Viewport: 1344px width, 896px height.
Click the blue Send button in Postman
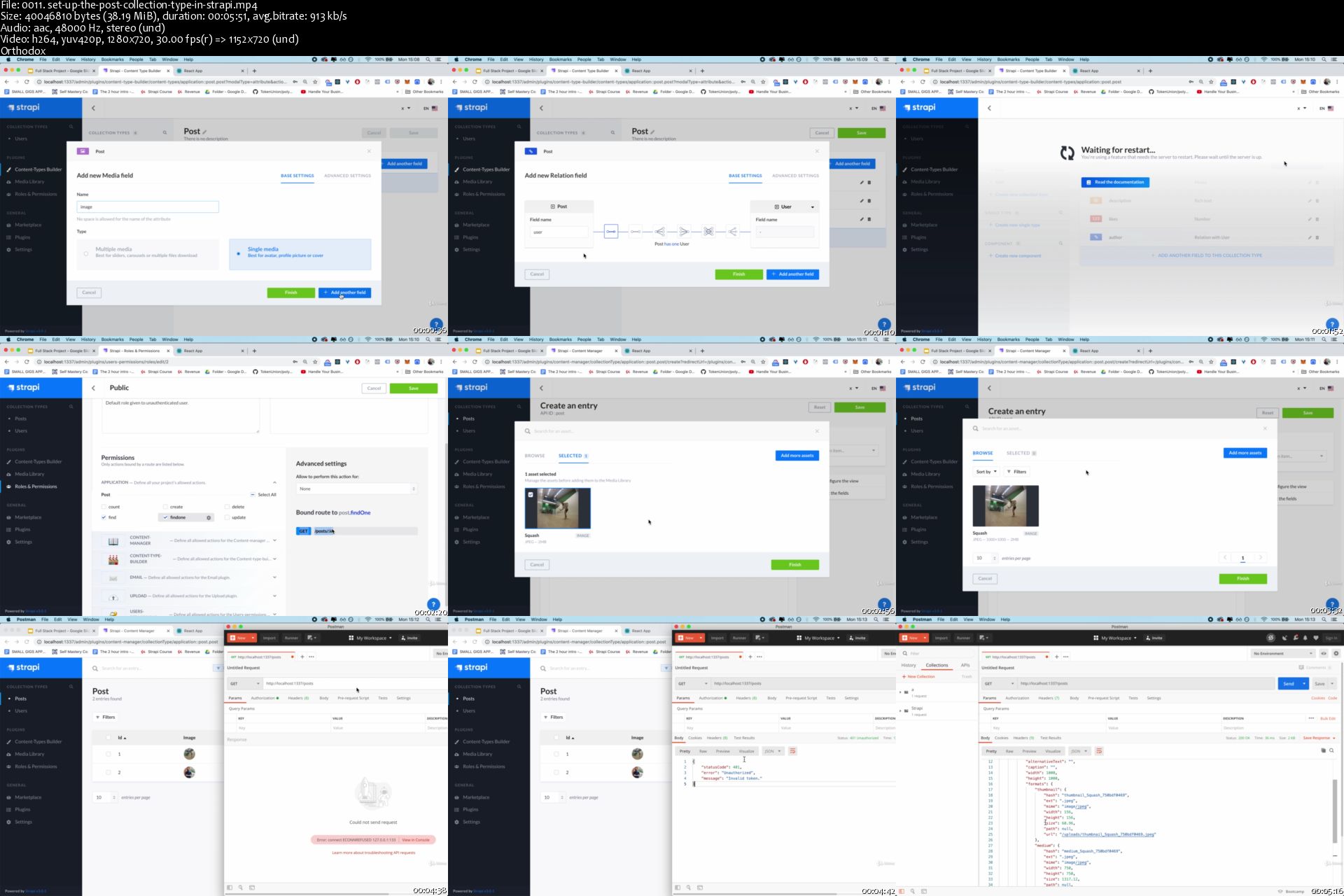click(x=1289, y=683)
